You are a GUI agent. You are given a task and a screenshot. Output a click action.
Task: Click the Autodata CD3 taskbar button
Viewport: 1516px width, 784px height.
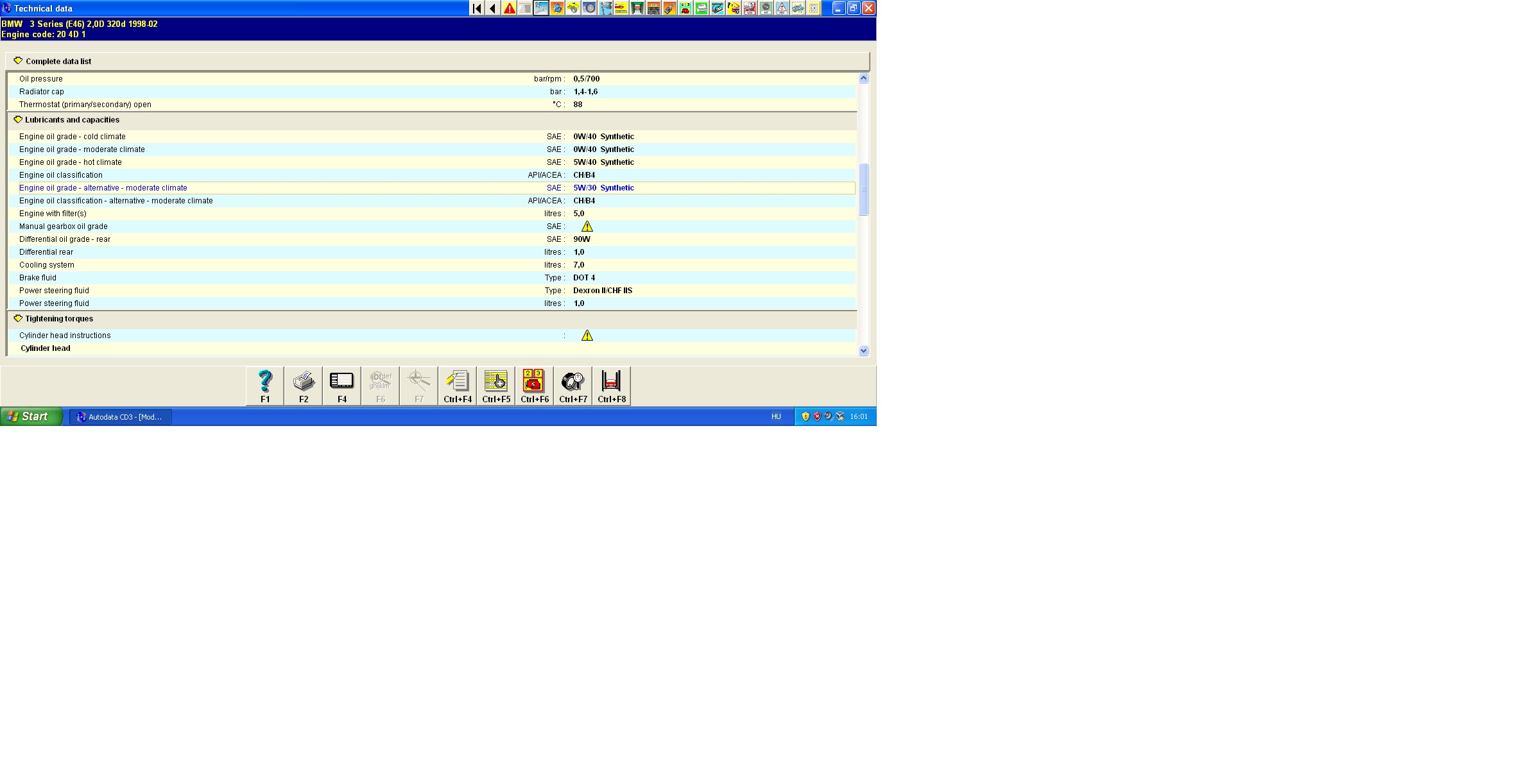click(x=121, y=417)
